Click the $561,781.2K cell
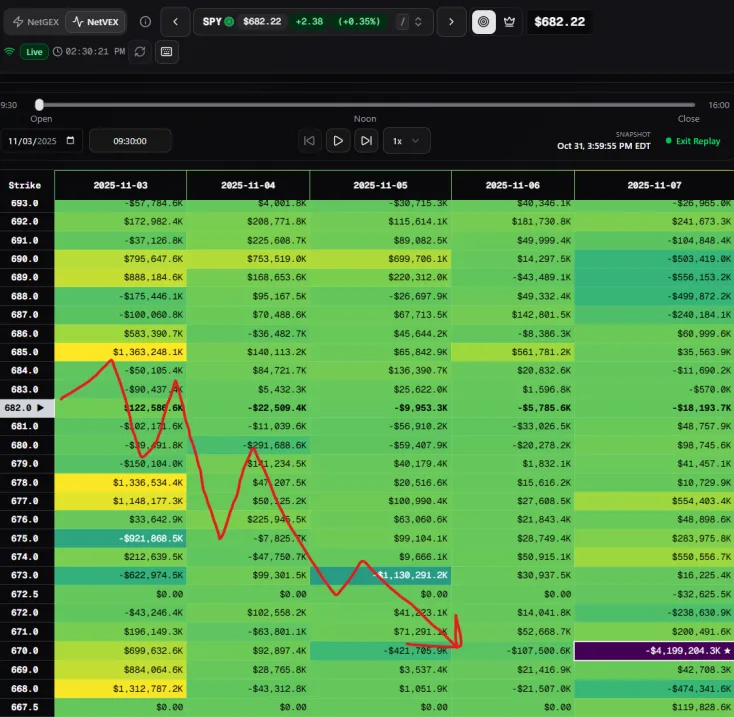Screen dimensions: 734x717 [x=513, y=352]
